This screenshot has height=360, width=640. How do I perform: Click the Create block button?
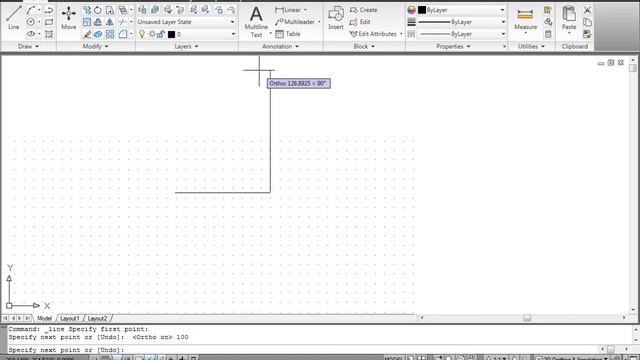[364, 10]
